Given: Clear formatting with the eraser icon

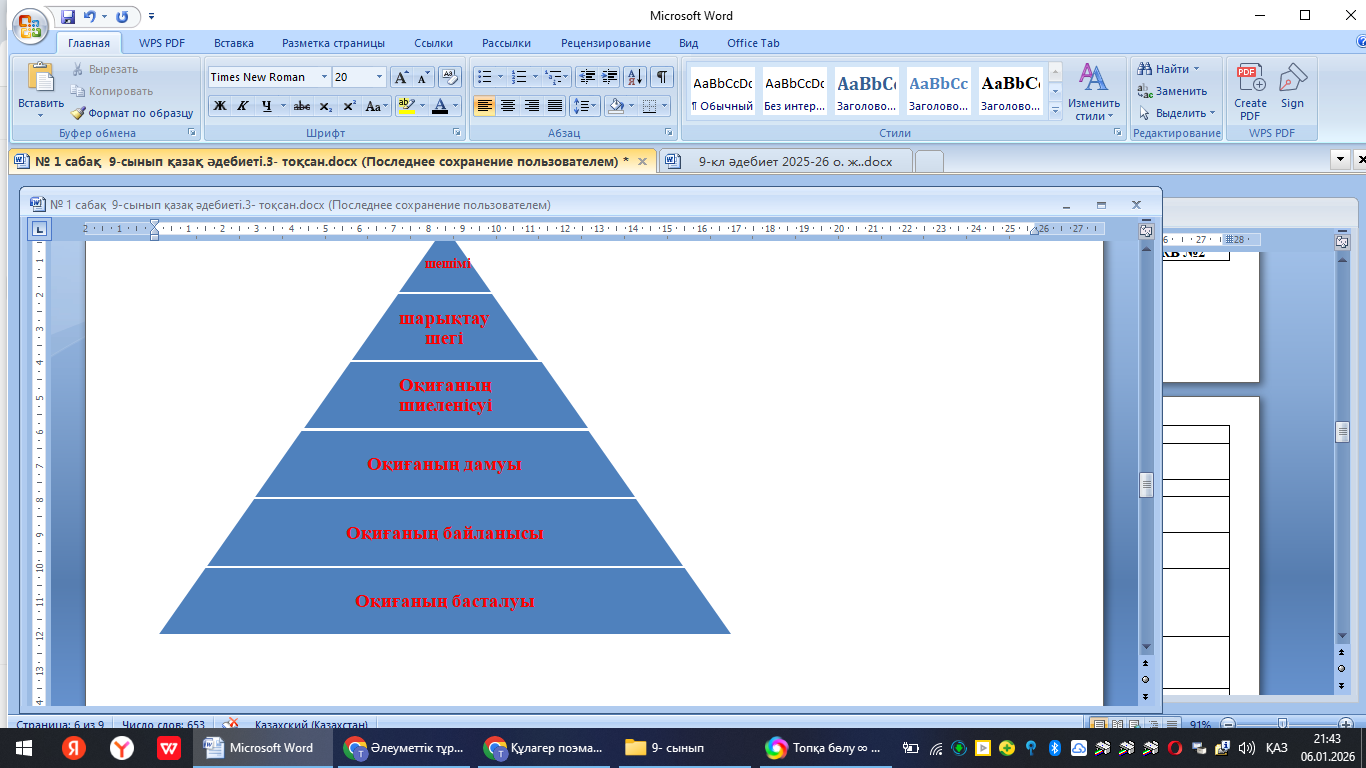Looking at the screenshot, I should click(449, 77).
